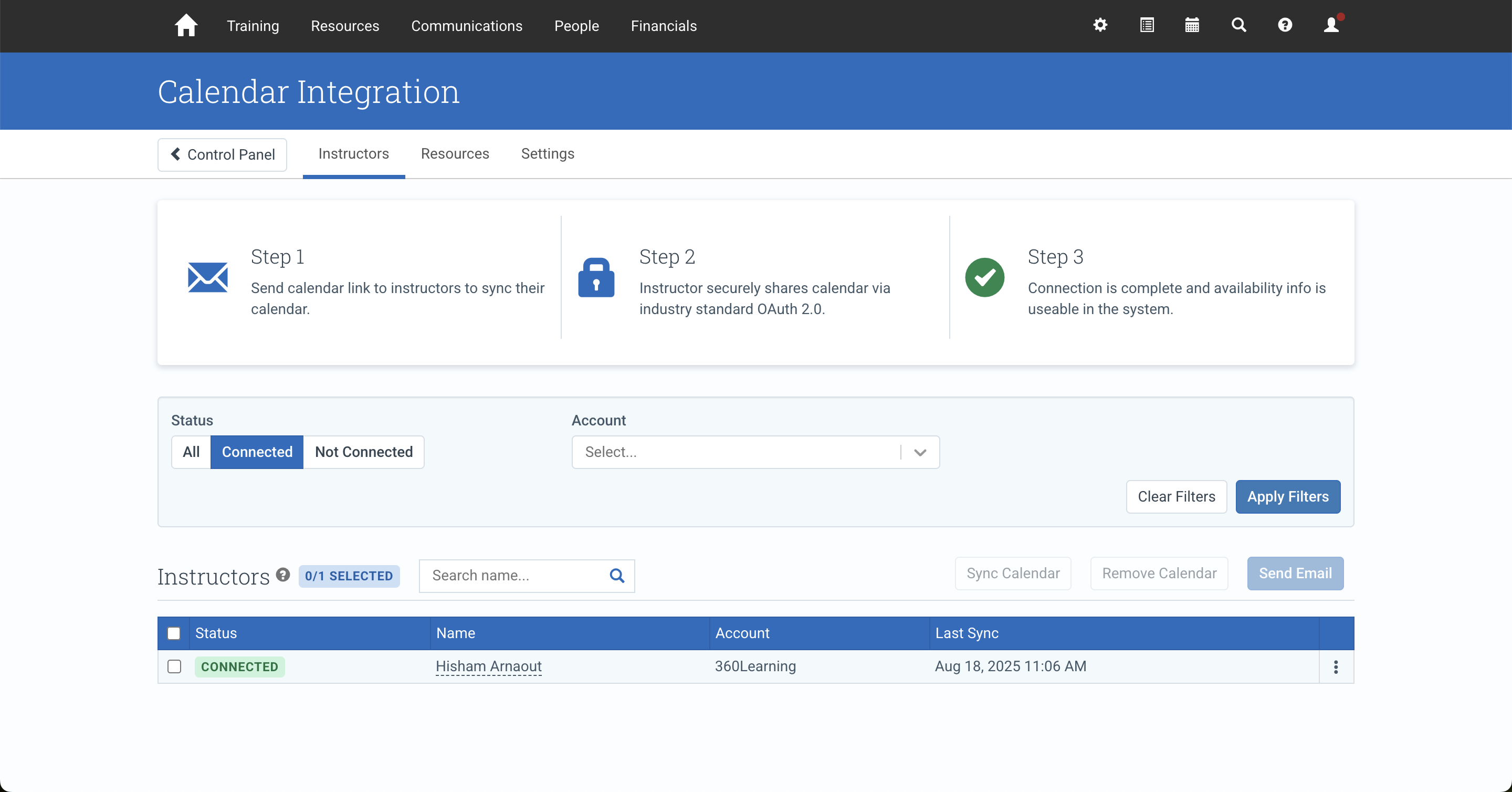This screenshot has width=1512, height=792.
Task: Open the search magnifier in the top bar
Action: [1238, 25]
